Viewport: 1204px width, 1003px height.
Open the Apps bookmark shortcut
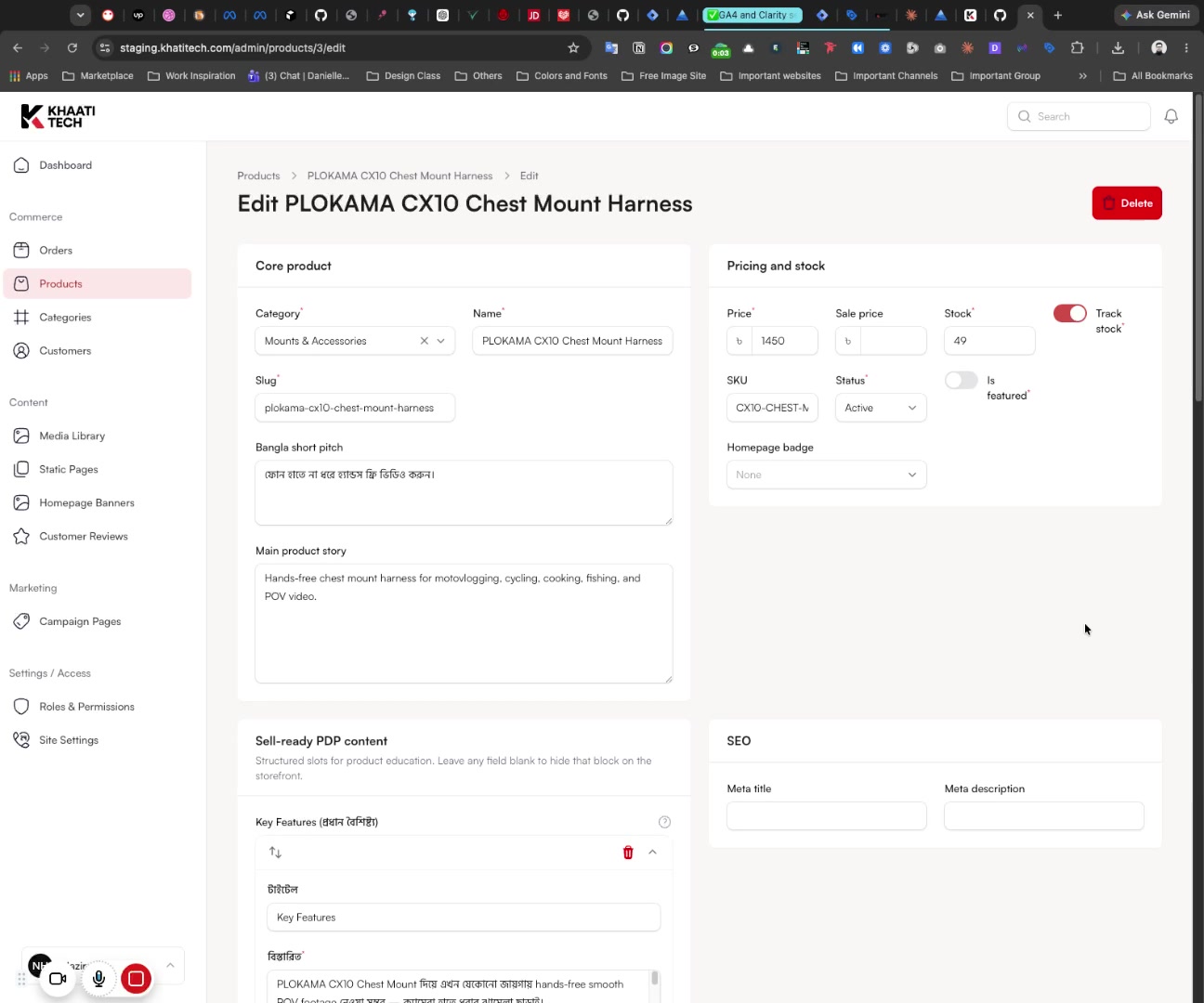click(x=29, y=76)
